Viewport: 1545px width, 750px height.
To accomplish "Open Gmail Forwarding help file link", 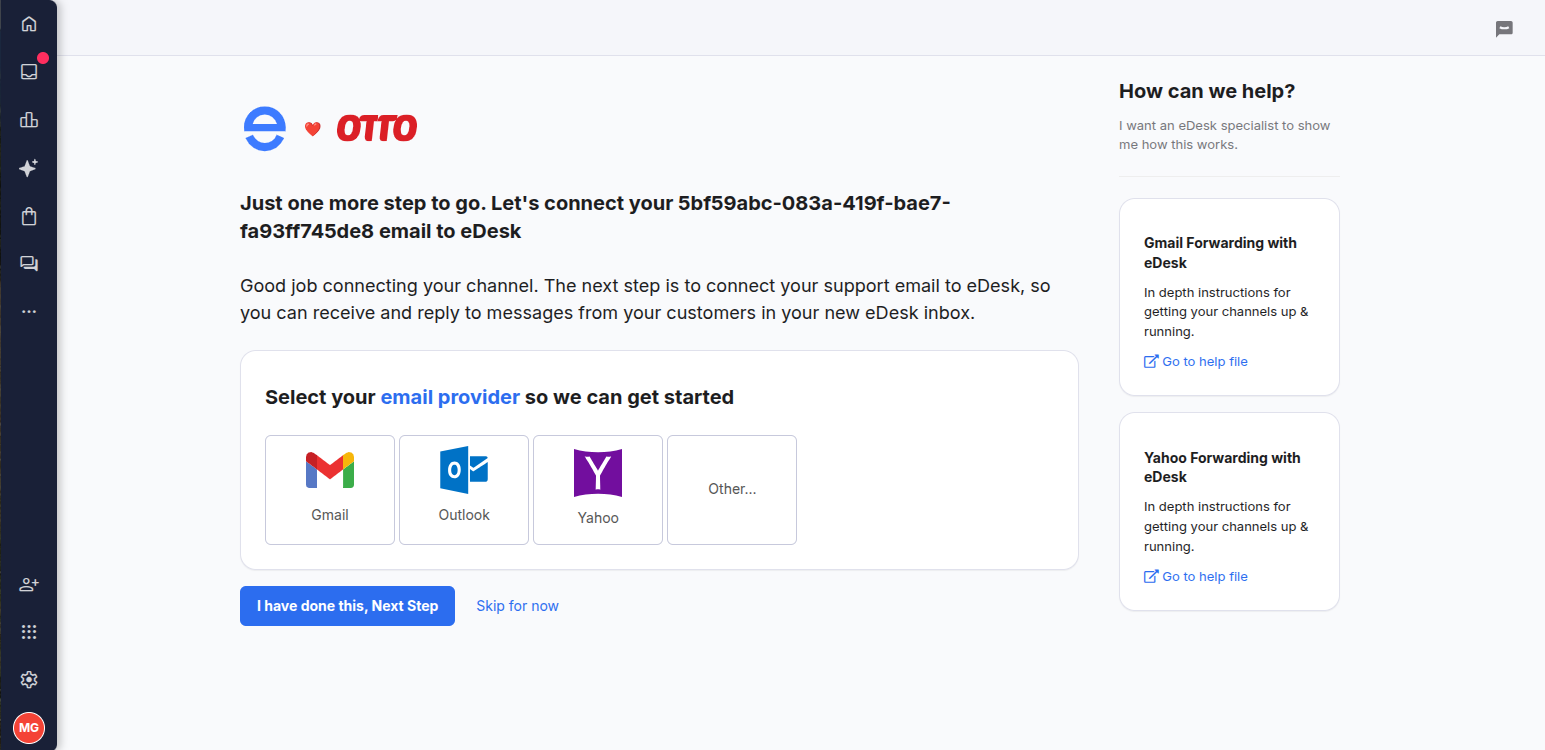I will pos(1196,362).
